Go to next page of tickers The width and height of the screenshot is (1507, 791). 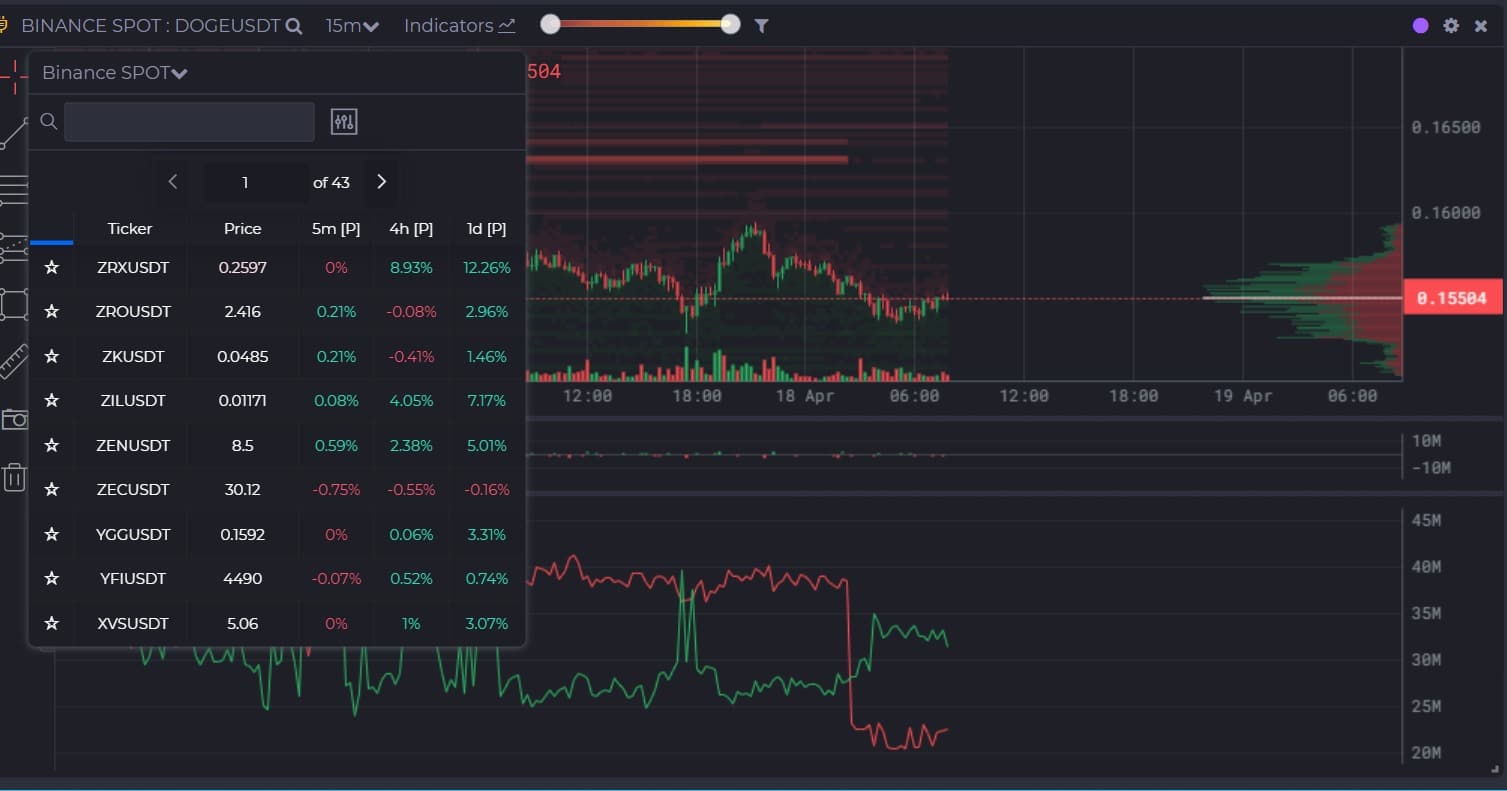(381, 182)
